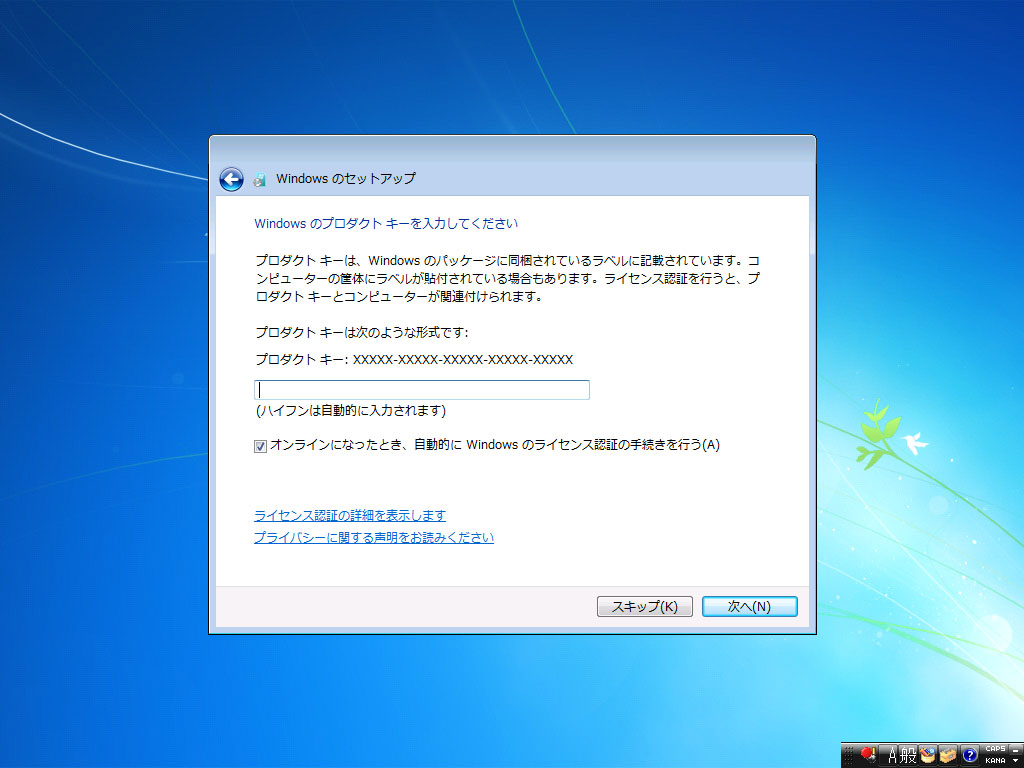
Task: Click the blue question mark help icon
Action: point(969,755)
